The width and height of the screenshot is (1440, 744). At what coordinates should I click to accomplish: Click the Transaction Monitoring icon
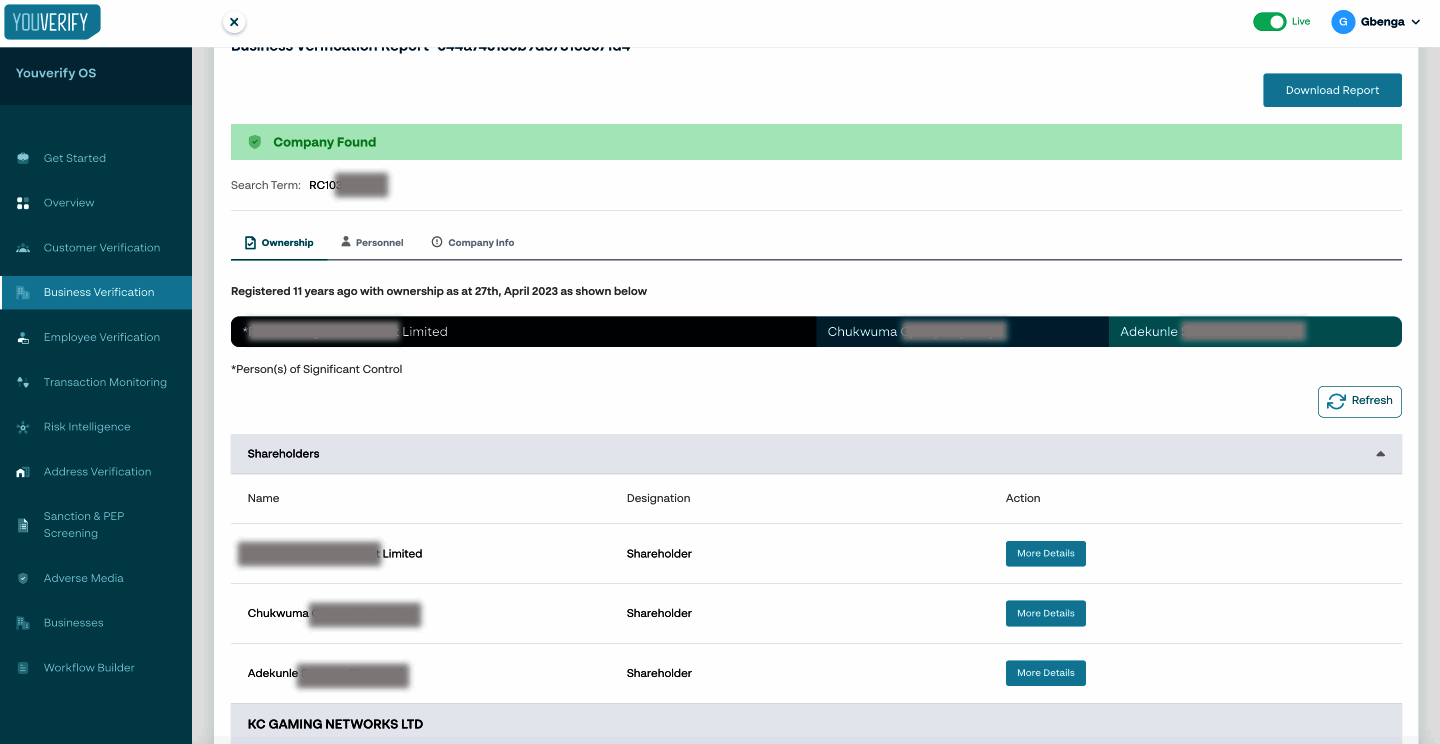coord(23,382)
